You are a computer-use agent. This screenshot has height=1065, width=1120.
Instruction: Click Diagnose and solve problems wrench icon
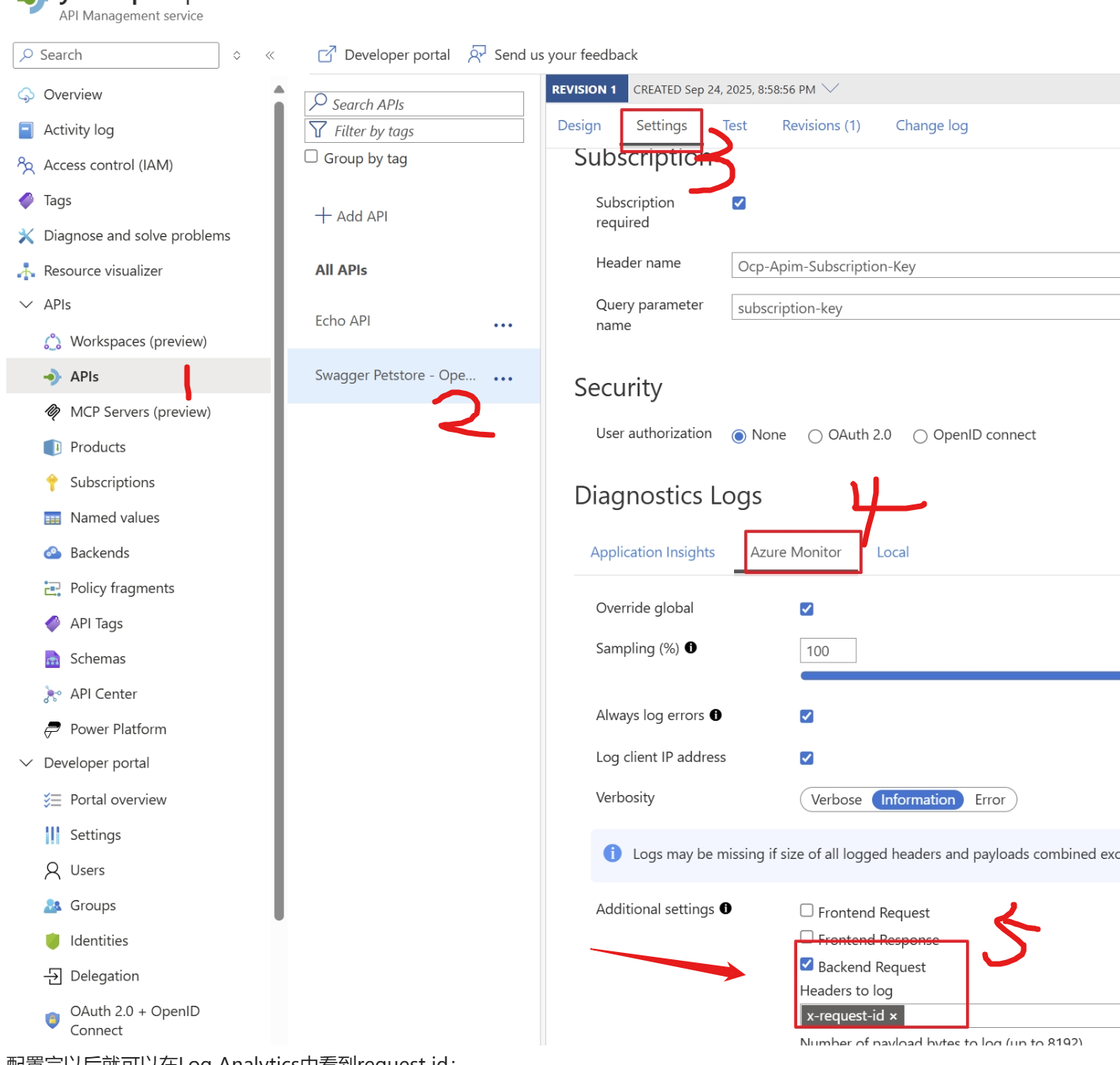pos(26,236)
